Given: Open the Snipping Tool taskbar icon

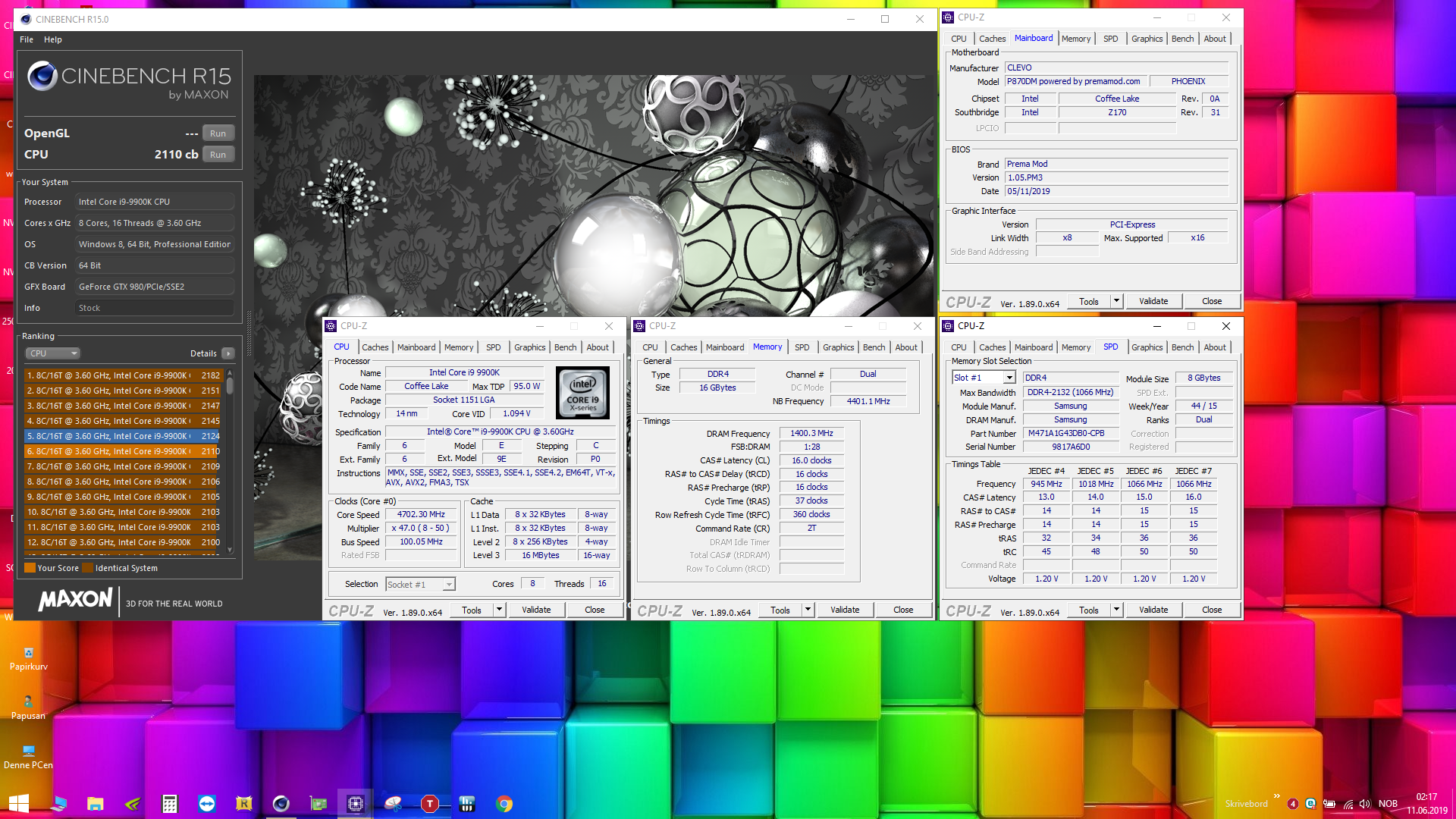Looking at the screenshot, I should pyautogui.click(x=393, y=804).
